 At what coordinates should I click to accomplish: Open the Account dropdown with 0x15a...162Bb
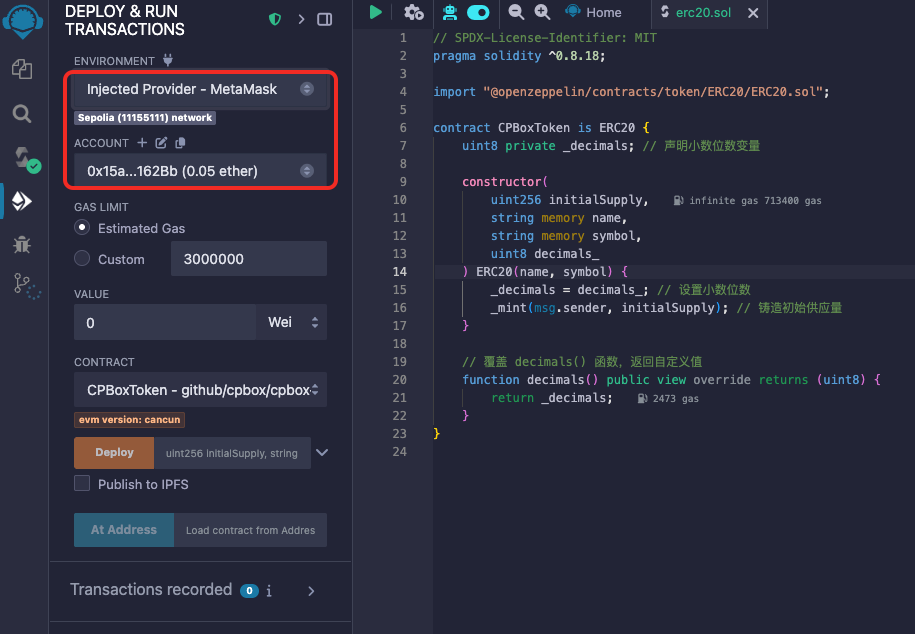click(x=200, y=170)
